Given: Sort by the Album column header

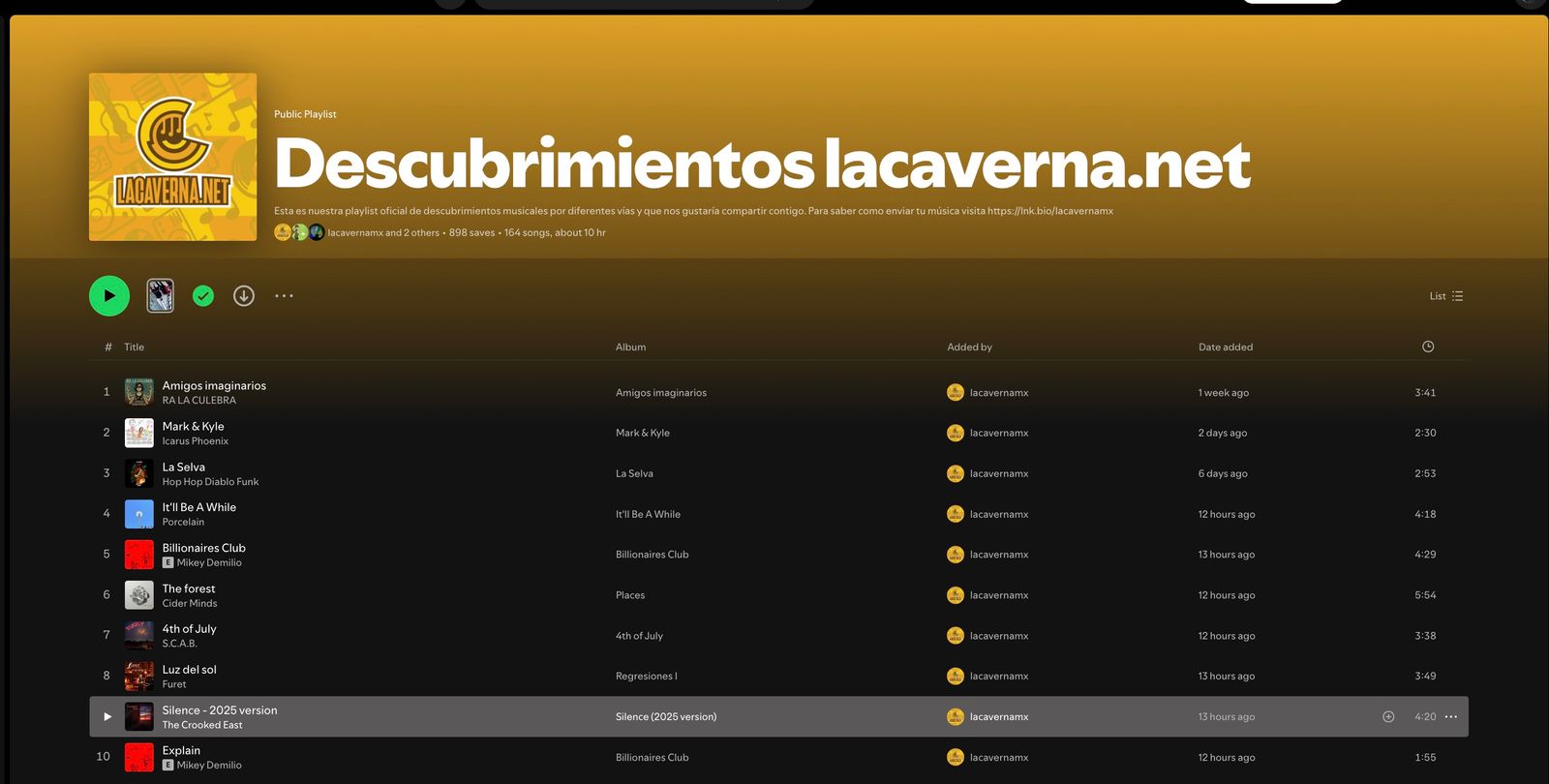Looking at the screenshot, I should coord(630,347).
